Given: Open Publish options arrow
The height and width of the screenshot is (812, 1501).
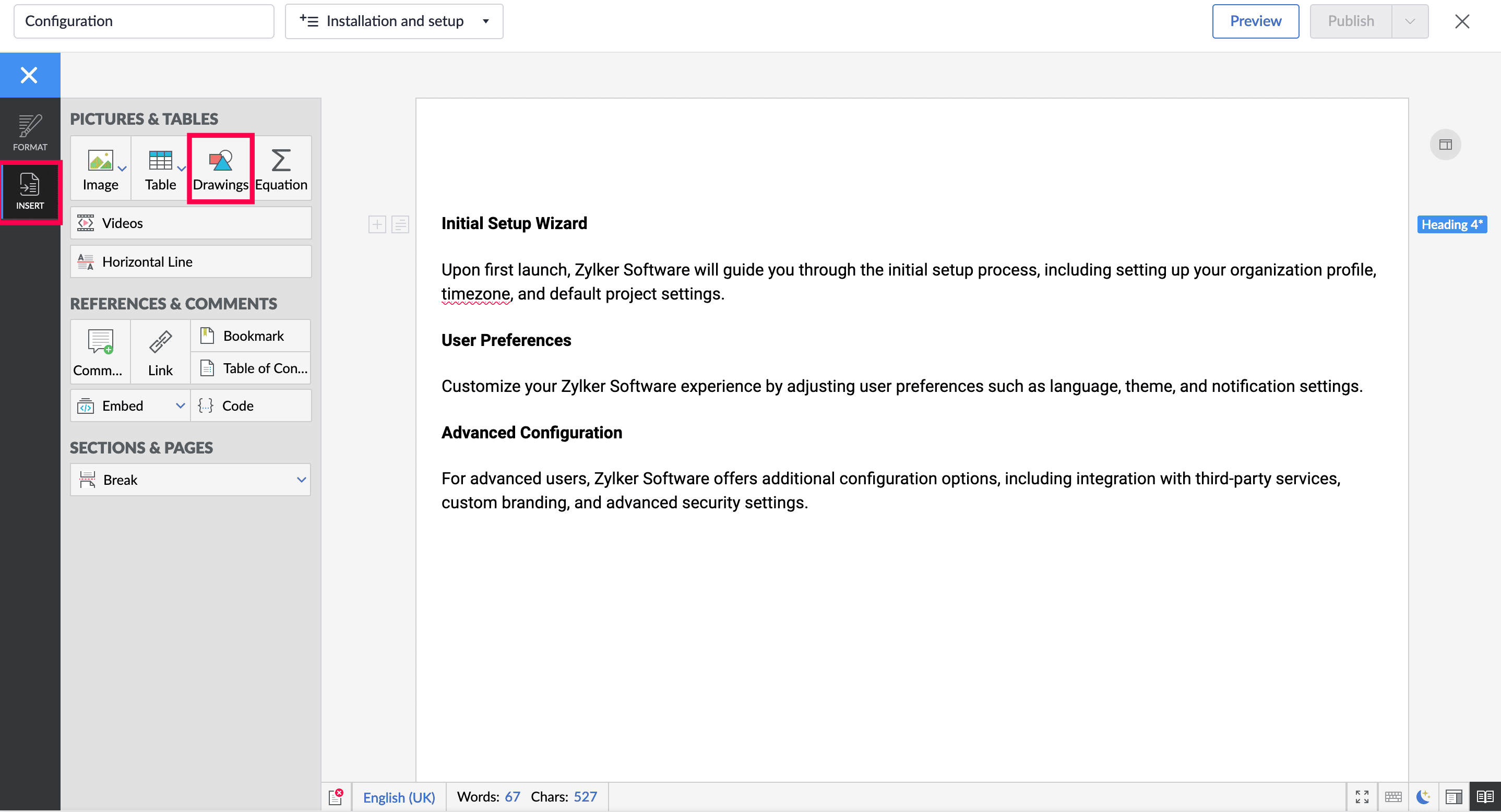Looking at the screenshot, I should coord(1410,21).
